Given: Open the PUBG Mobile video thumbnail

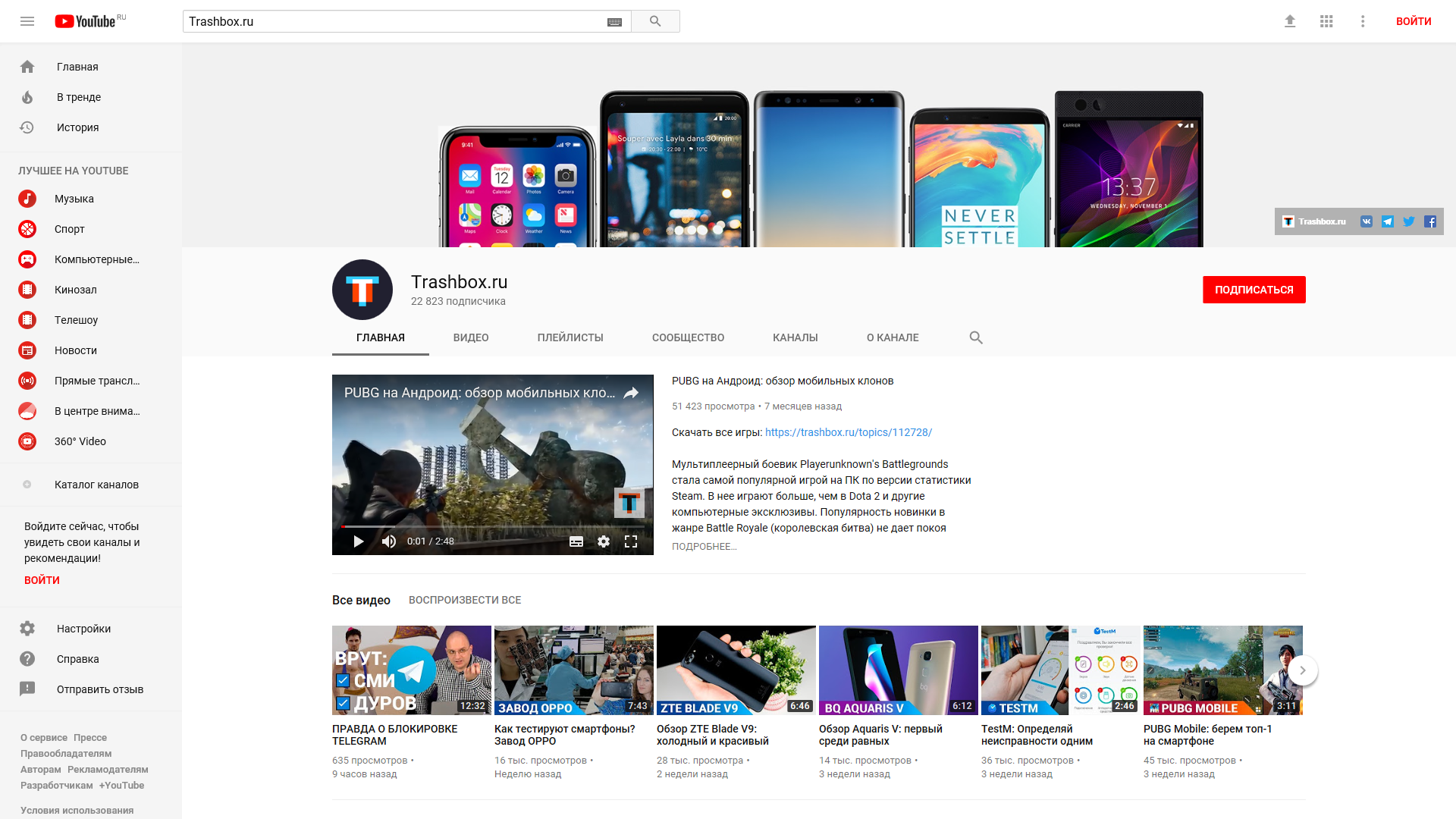Looking at the screenshot, I should click(x=1223, y=670).
